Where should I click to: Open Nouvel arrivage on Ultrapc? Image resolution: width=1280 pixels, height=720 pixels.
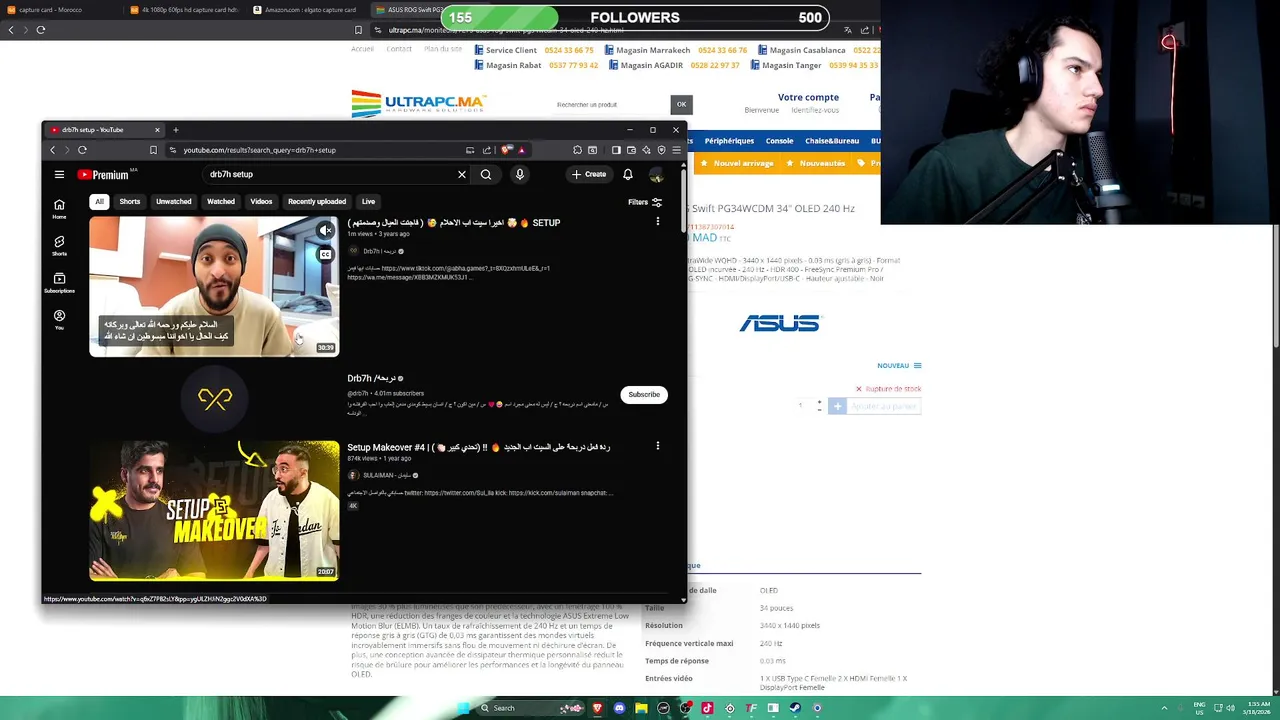click(738, 163)
